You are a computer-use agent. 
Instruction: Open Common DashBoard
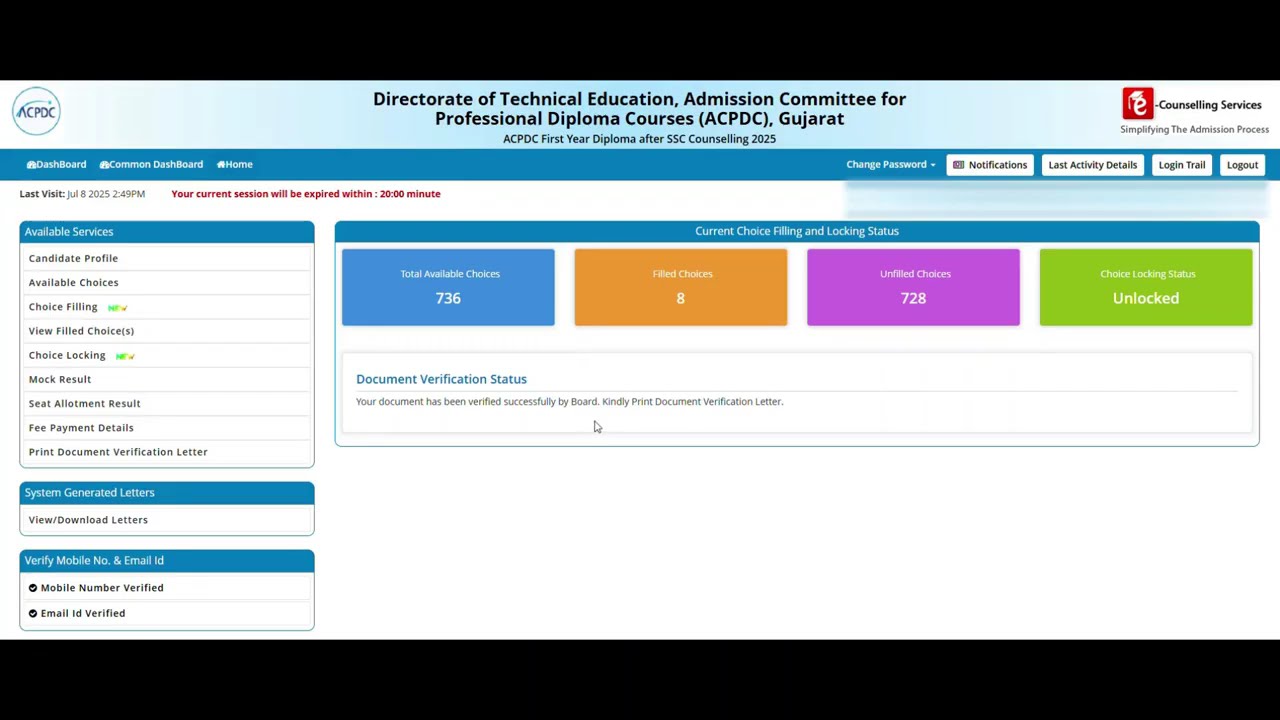click(x=151, y=164)
